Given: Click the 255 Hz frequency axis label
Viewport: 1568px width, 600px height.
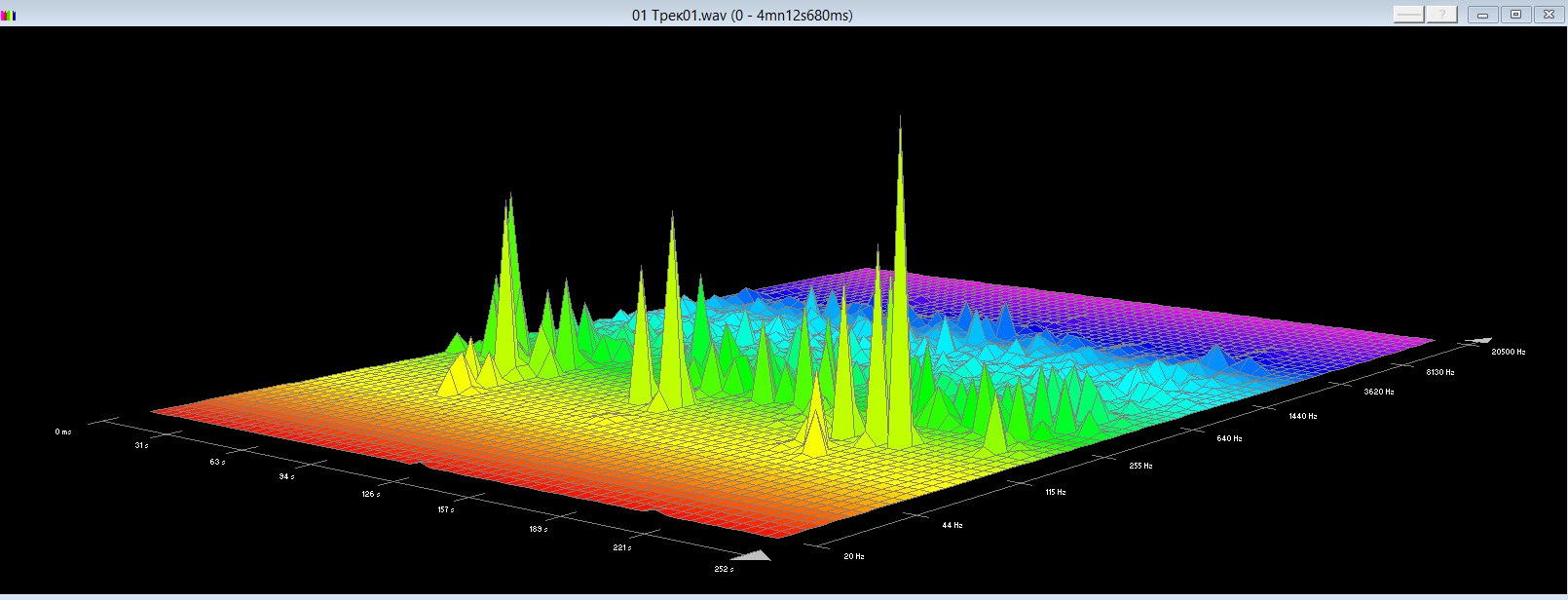Looking at the screenshot, I should click(1140, 466).
